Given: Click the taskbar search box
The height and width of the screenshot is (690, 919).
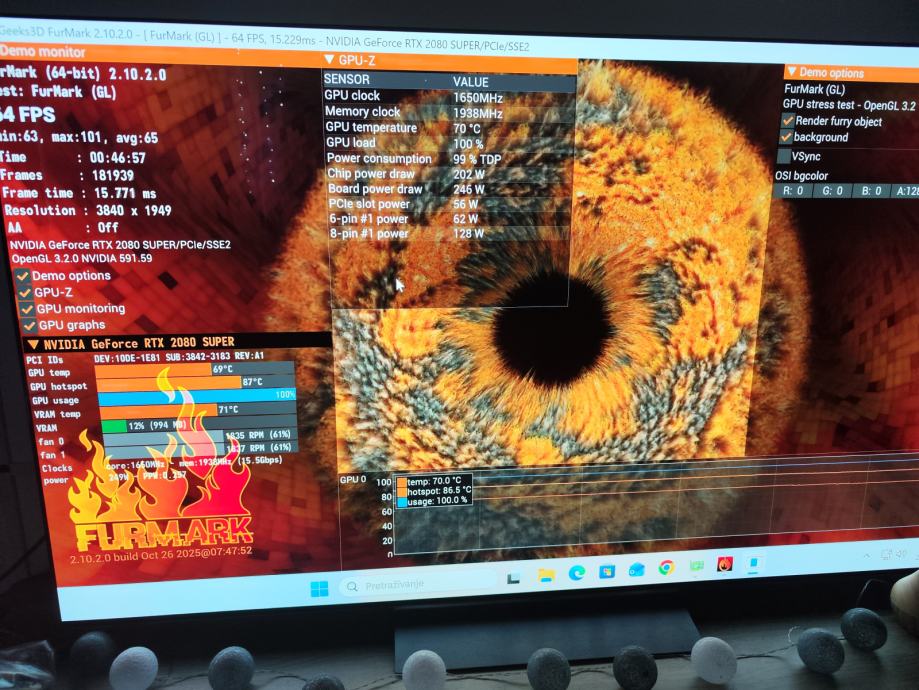Looking at the screenshot, I should pyautogui.click(x=417, y=584).
